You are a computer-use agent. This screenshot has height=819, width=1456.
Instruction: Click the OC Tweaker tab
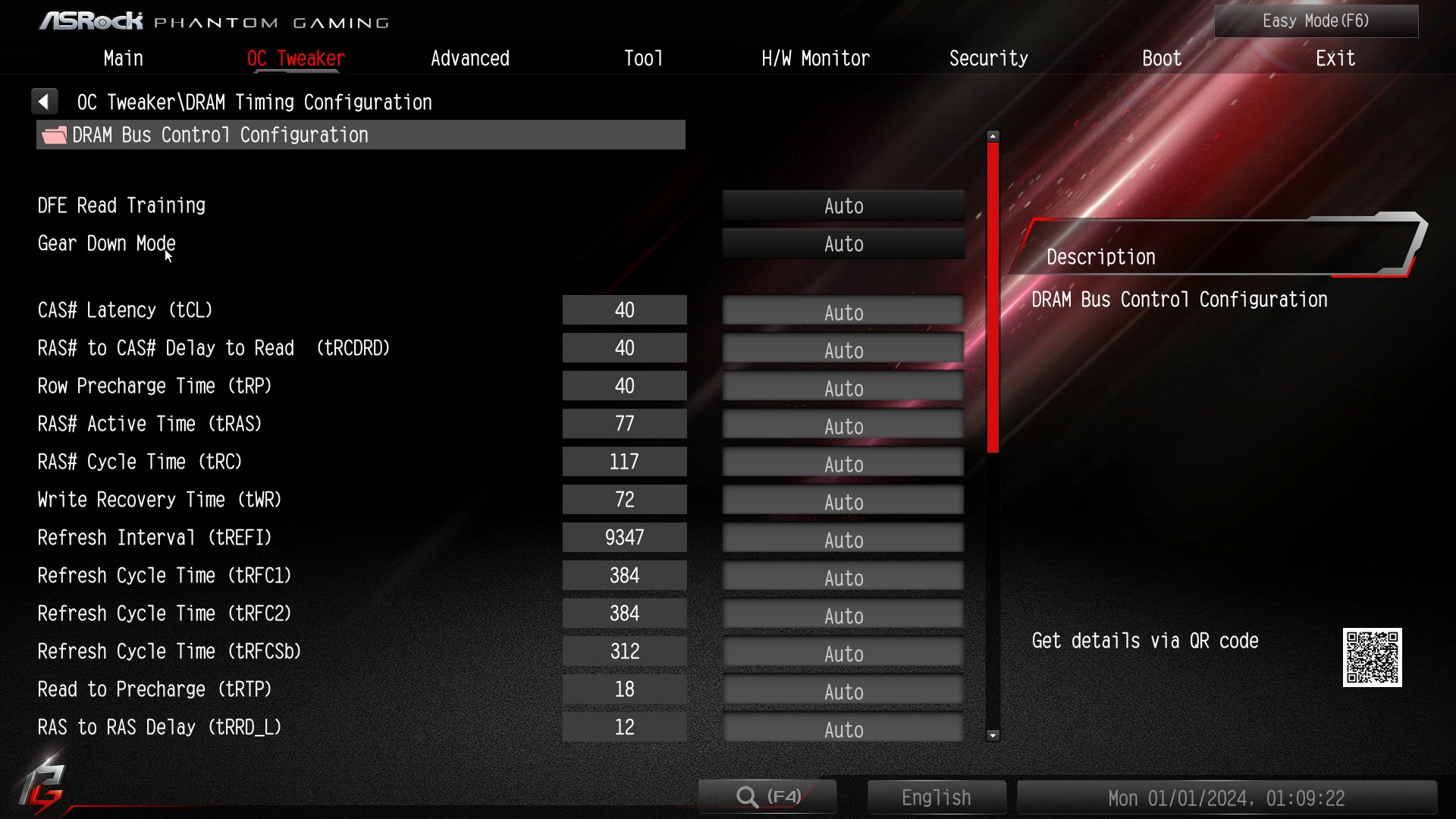pyautogui.click(x=296, y=58)
